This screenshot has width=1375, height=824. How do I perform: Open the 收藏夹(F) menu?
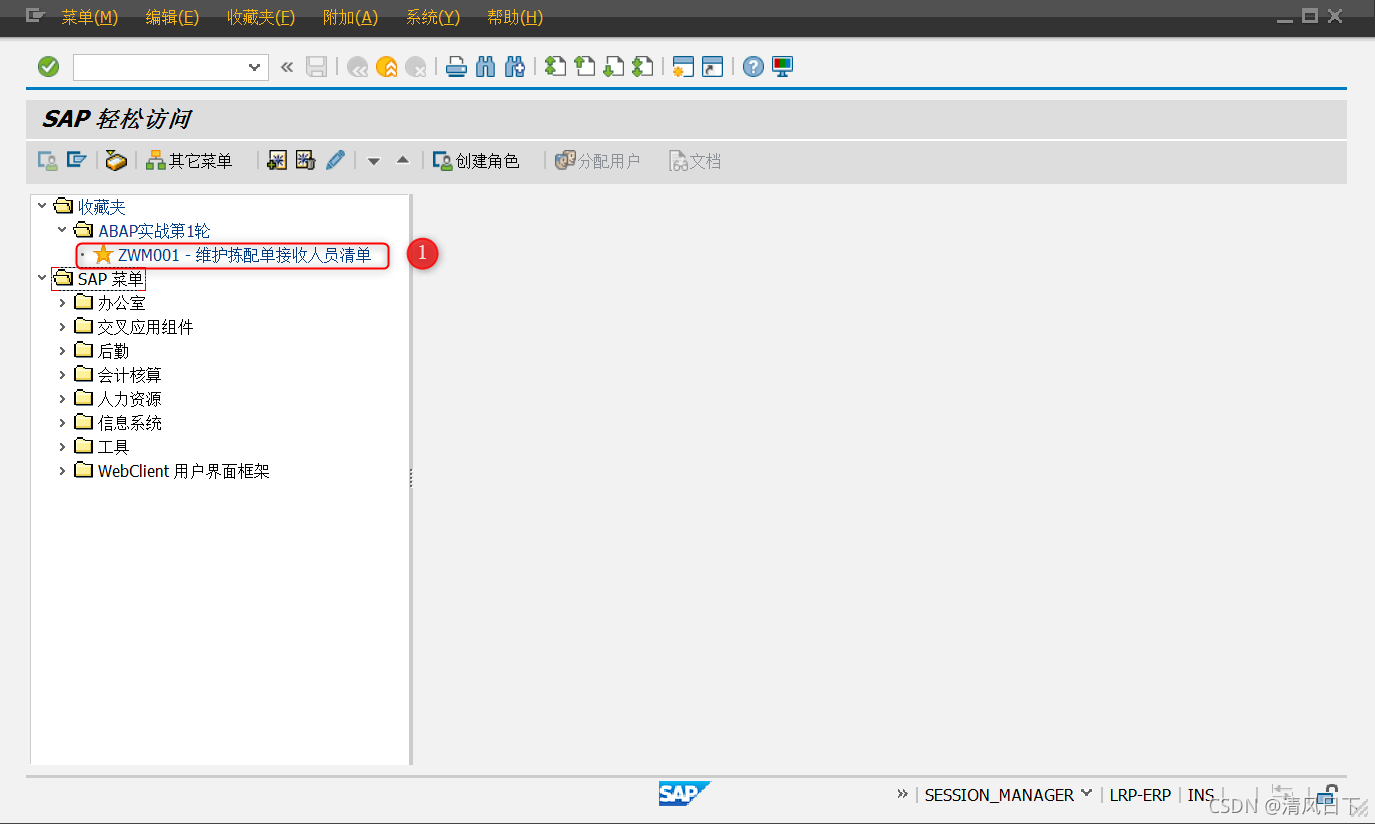click(x=261, y=17)
